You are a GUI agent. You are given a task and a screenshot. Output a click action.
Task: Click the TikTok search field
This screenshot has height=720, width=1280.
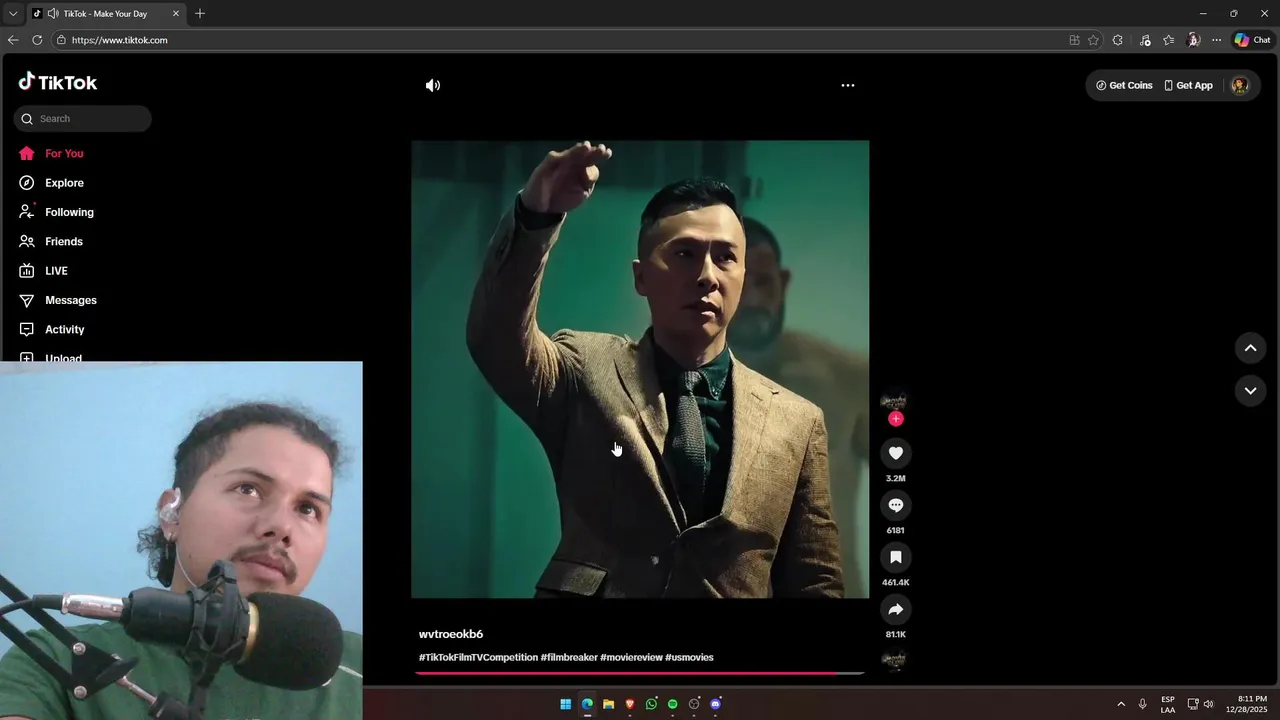coord(83,119)
